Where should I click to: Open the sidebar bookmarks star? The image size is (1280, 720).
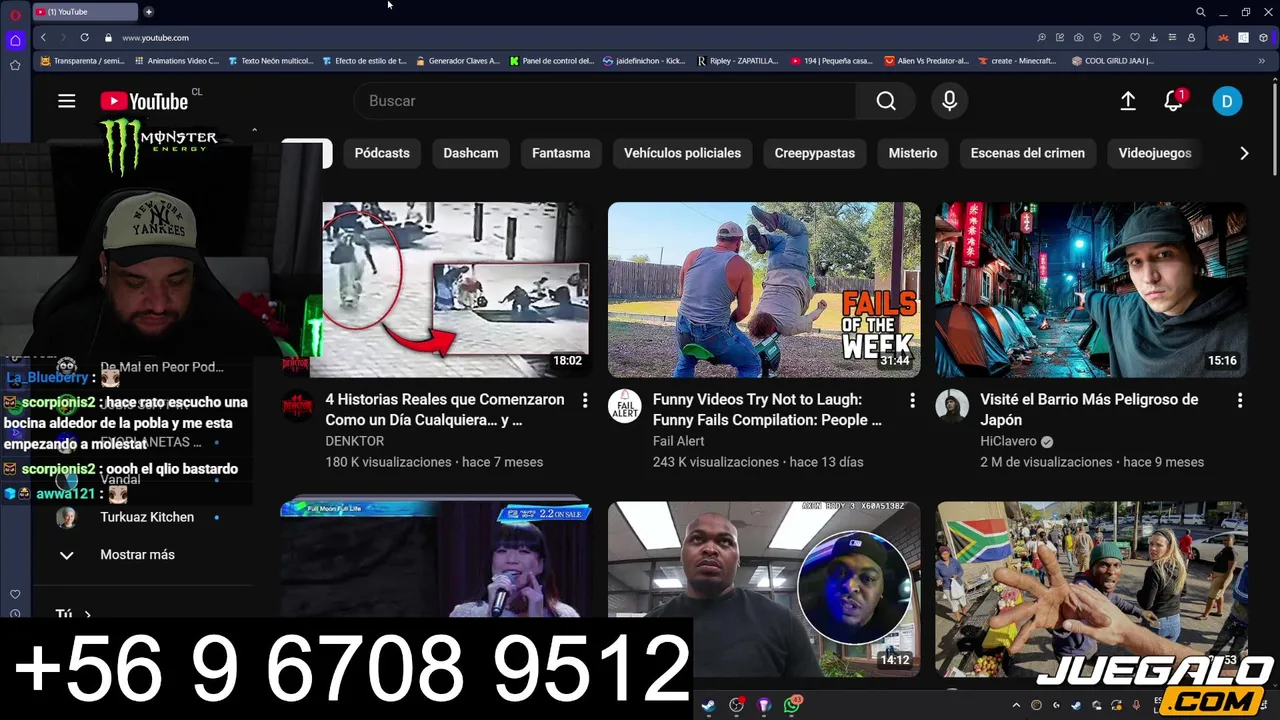pos(15,65)
